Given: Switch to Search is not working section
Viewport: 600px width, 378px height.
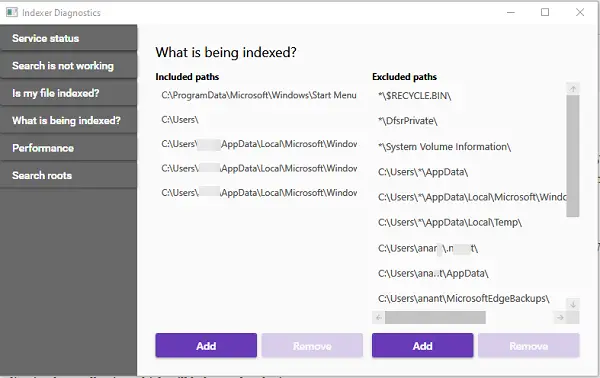Looking at the screenshot, I should (x=68, y=65).
